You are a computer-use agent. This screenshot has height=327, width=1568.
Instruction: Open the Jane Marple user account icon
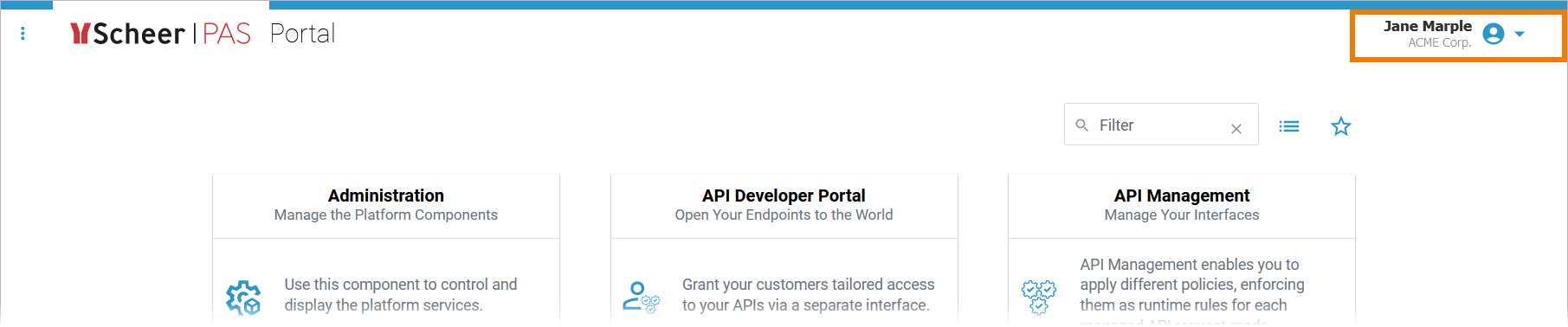pyautogui.click(x=1494, y=34)
